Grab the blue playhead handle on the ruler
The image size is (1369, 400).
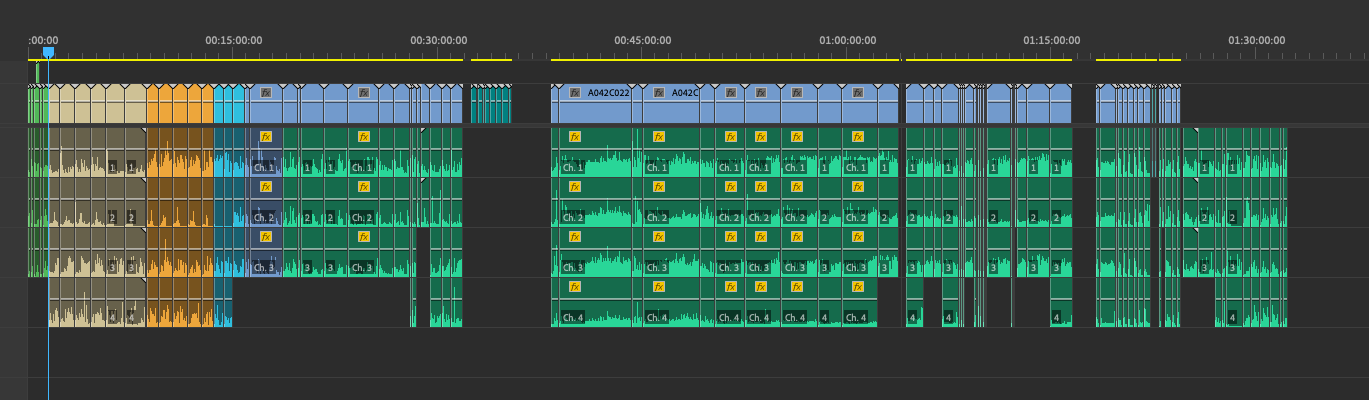coord(48,52)
